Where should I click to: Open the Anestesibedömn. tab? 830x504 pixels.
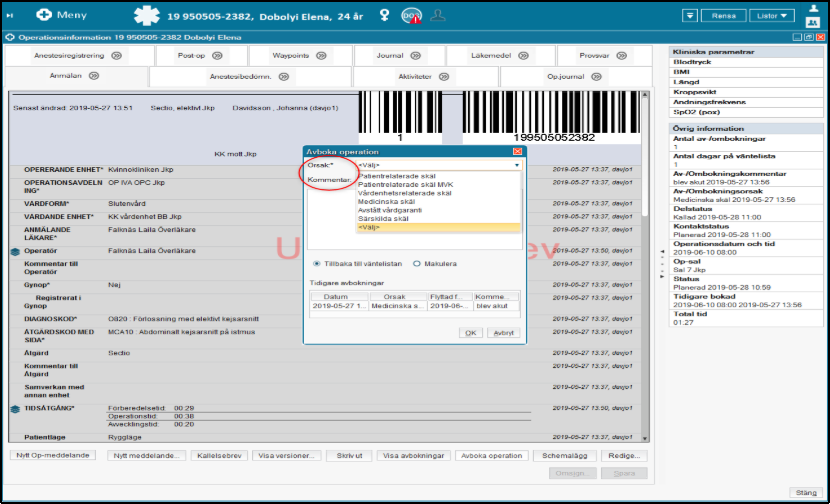243,76
